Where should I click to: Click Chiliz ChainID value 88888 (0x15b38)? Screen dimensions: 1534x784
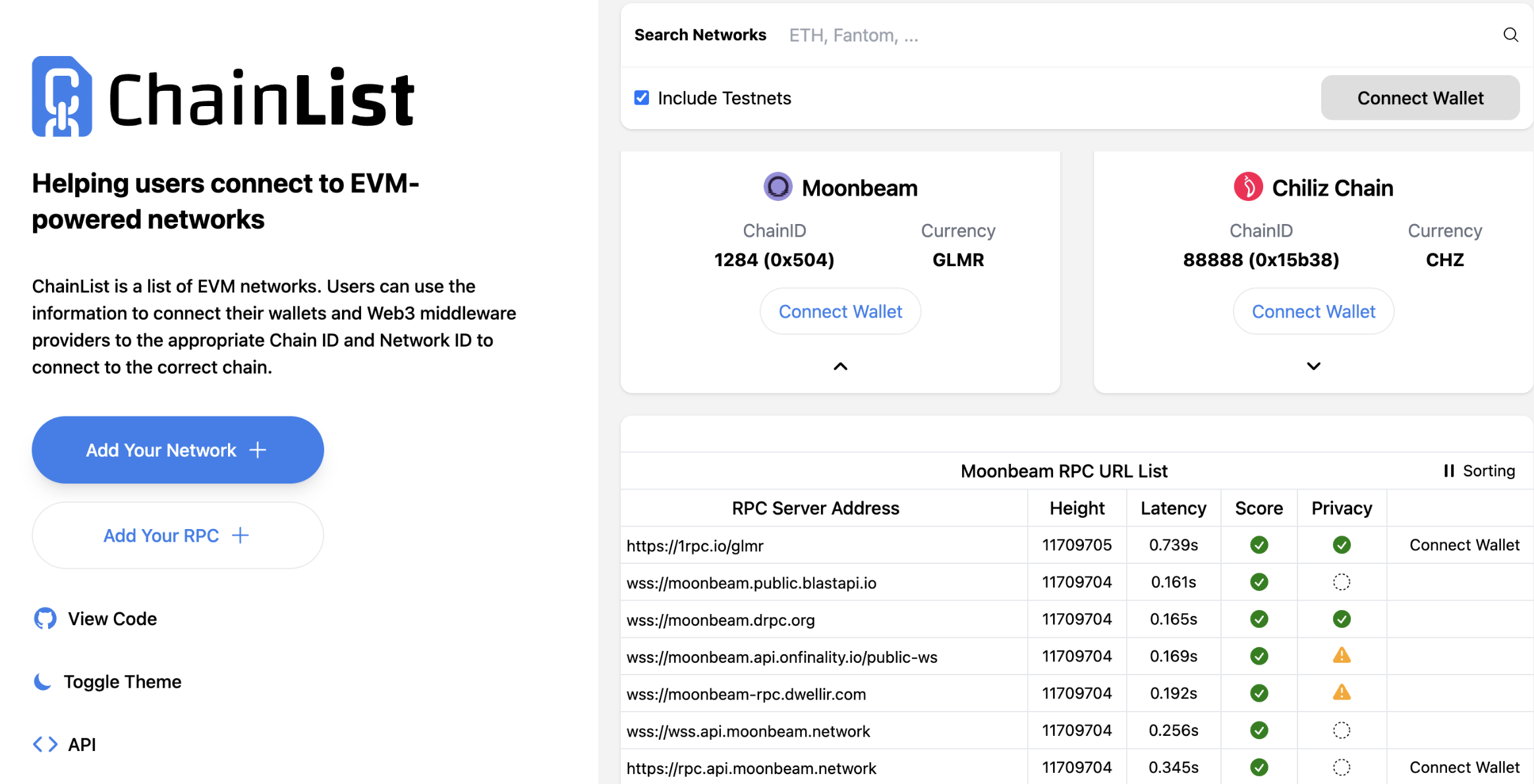(x=1261, y=260)
